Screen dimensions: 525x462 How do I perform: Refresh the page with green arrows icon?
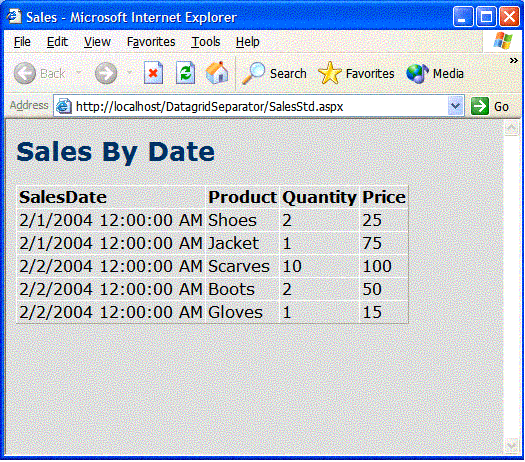click(185, 73)
